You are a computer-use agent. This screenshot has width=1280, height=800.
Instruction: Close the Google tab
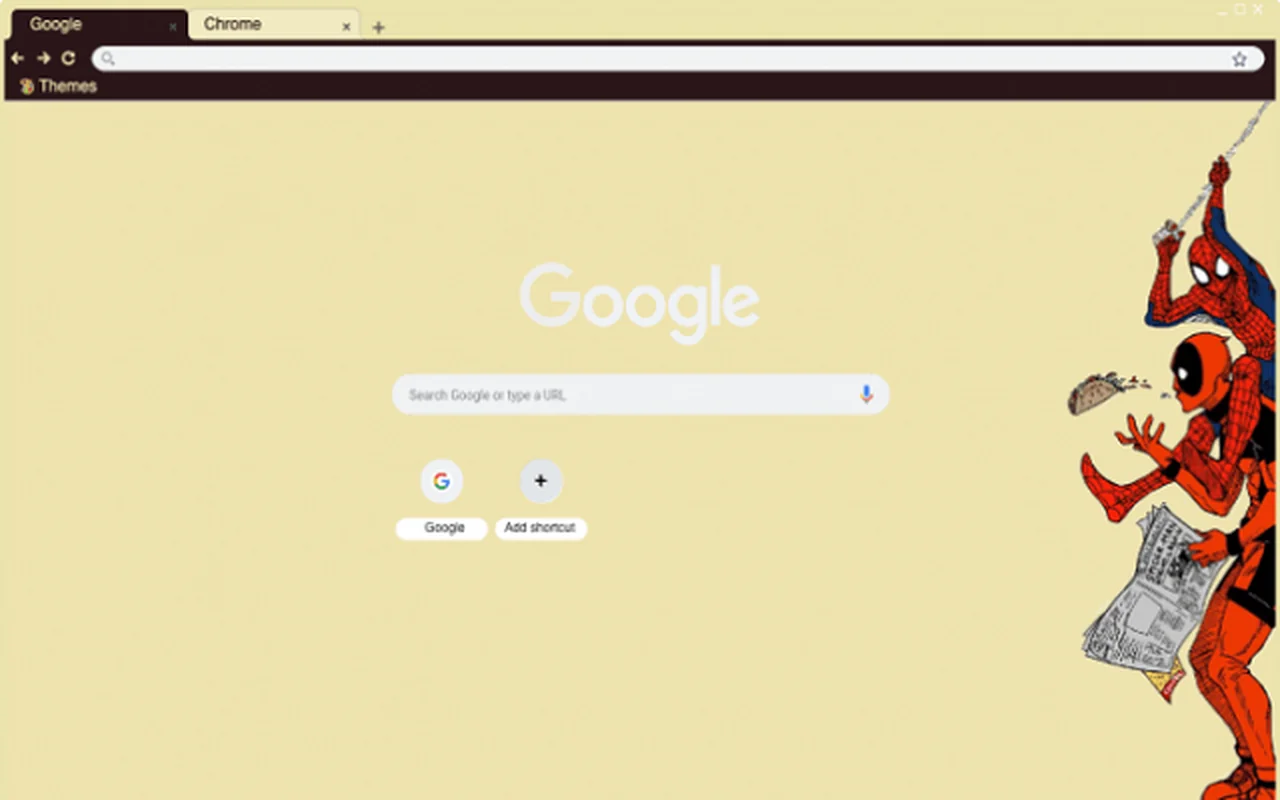[172, 27]
